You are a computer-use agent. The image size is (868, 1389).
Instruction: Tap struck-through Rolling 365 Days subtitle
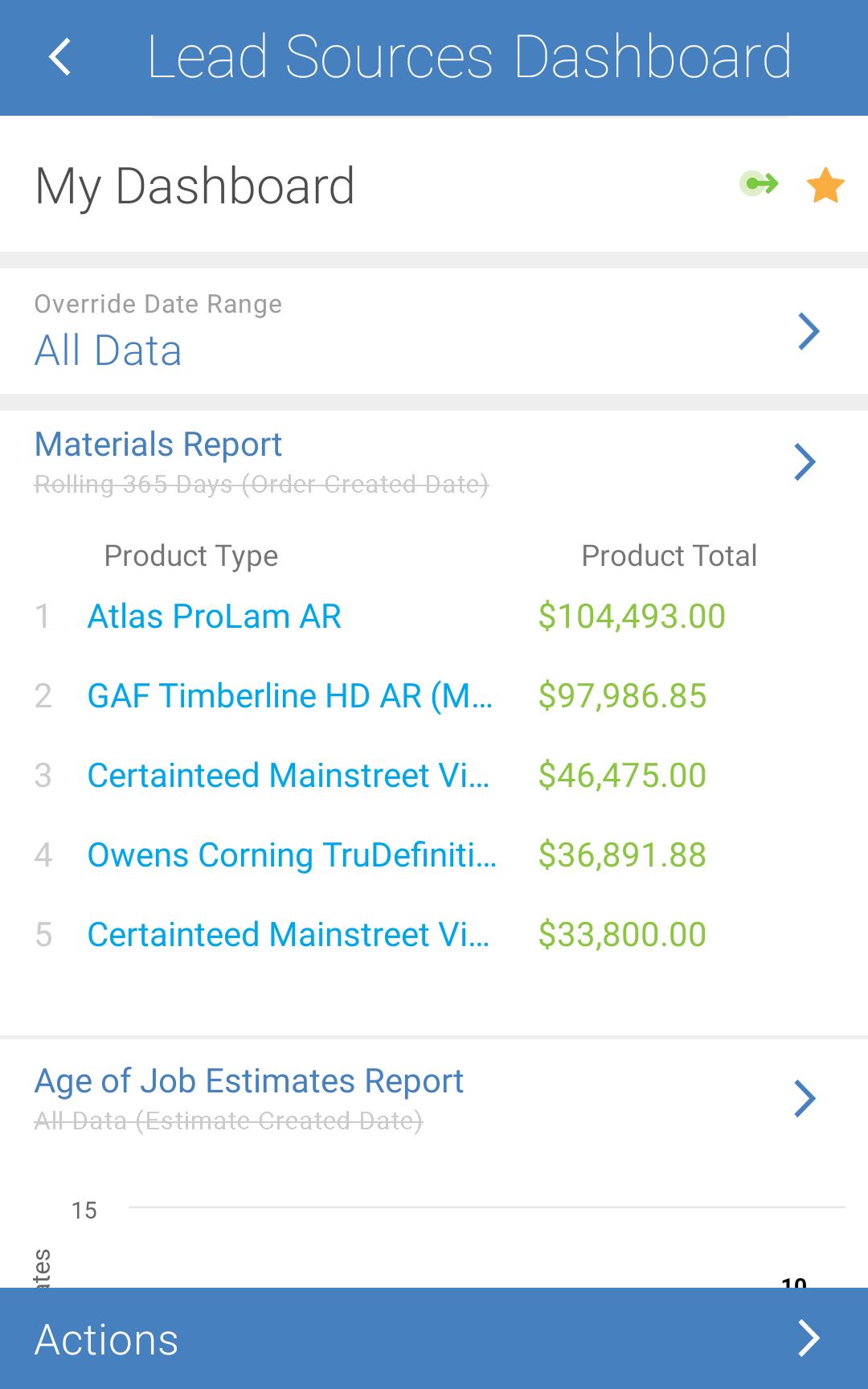pyautogui.click(x=261, y=485)
